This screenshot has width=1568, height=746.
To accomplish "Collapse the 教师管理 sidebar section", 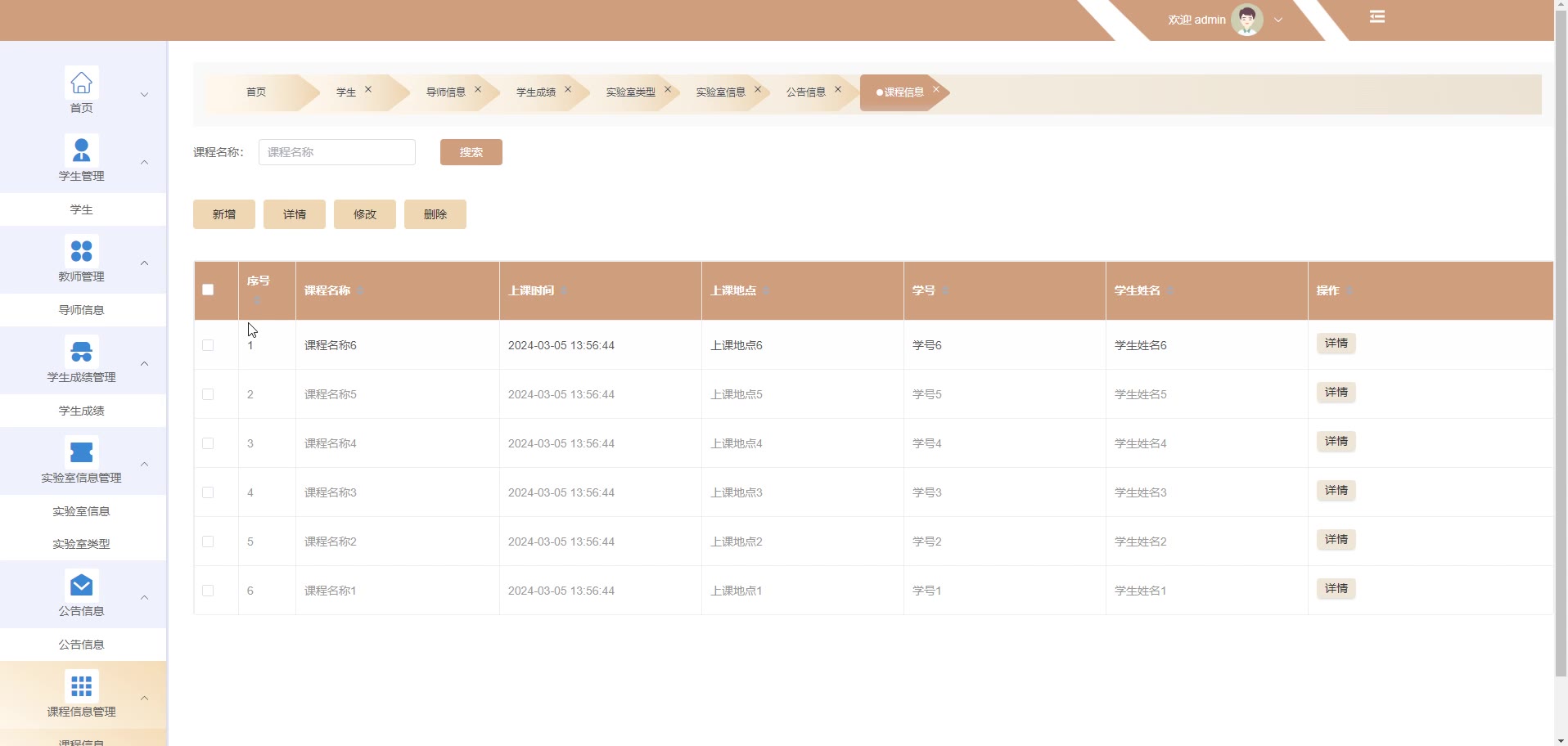I will point(144,263).
